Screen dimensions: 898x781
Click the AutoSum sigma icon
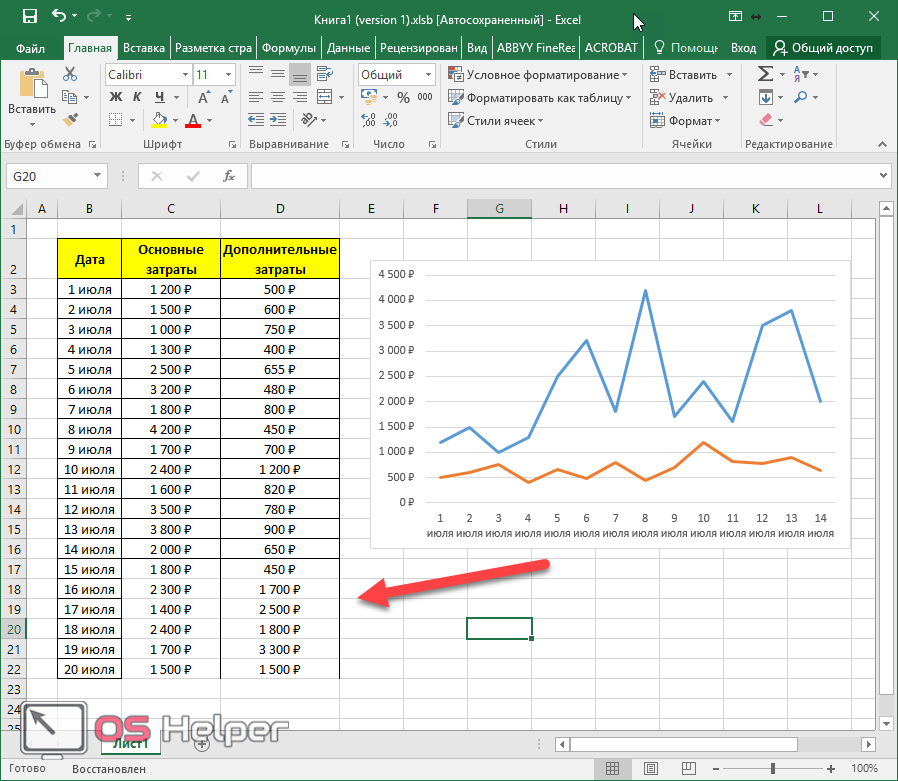(765, 74)
